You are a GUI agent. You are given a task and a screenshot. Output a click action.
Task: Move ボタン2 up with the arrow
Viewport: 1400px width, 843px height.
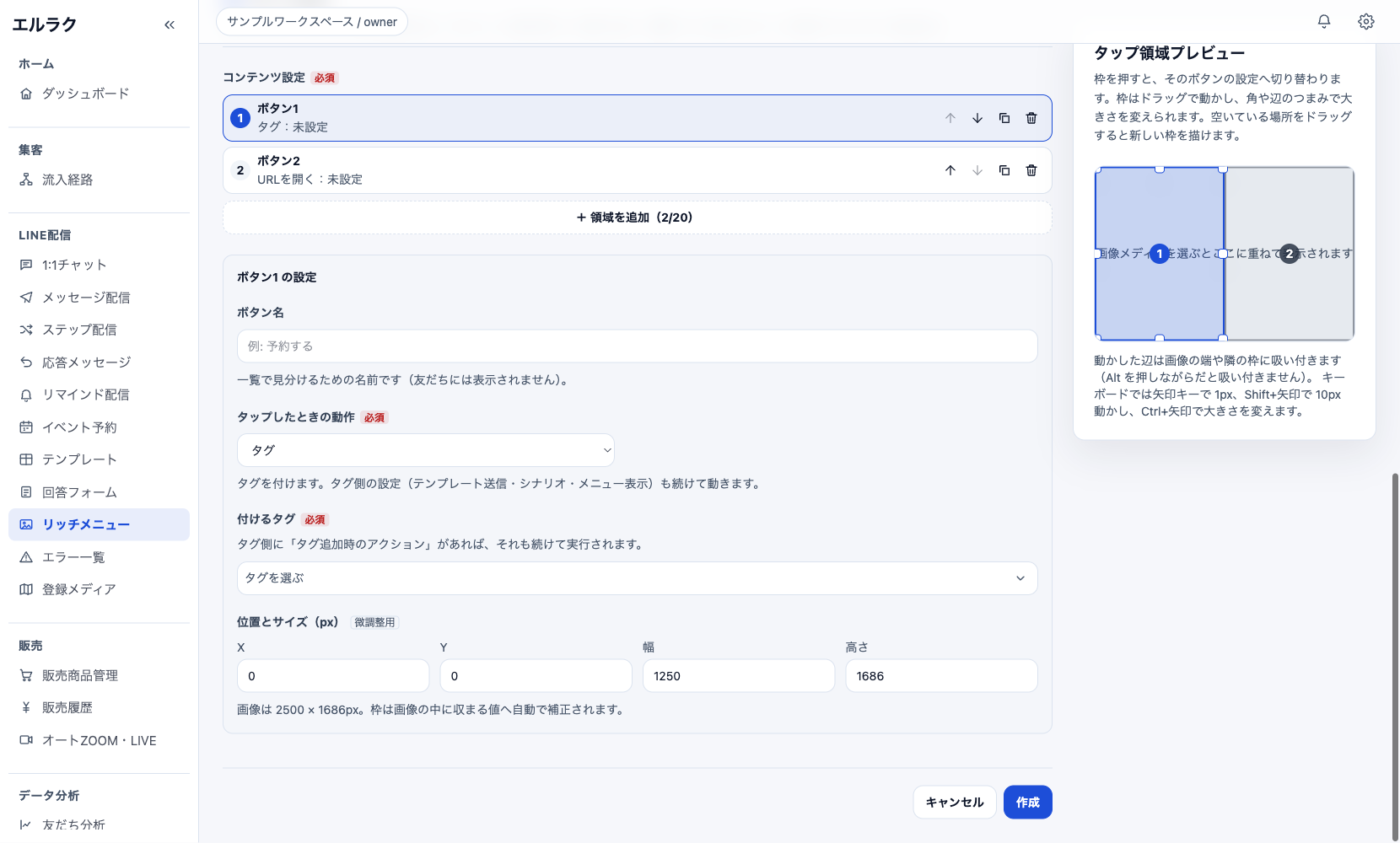click(x=950, y=170)
